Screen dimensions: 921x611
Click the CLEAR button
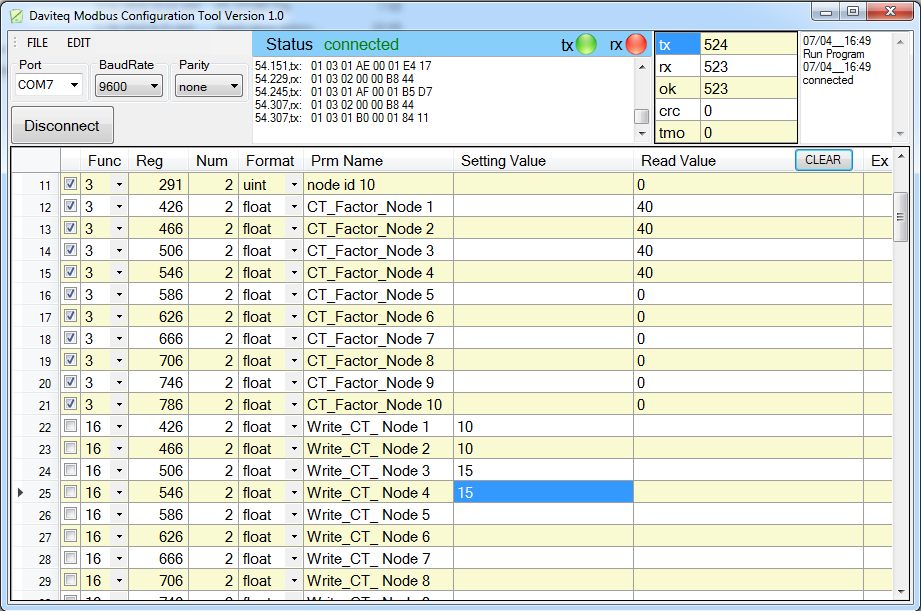[823, 160]
